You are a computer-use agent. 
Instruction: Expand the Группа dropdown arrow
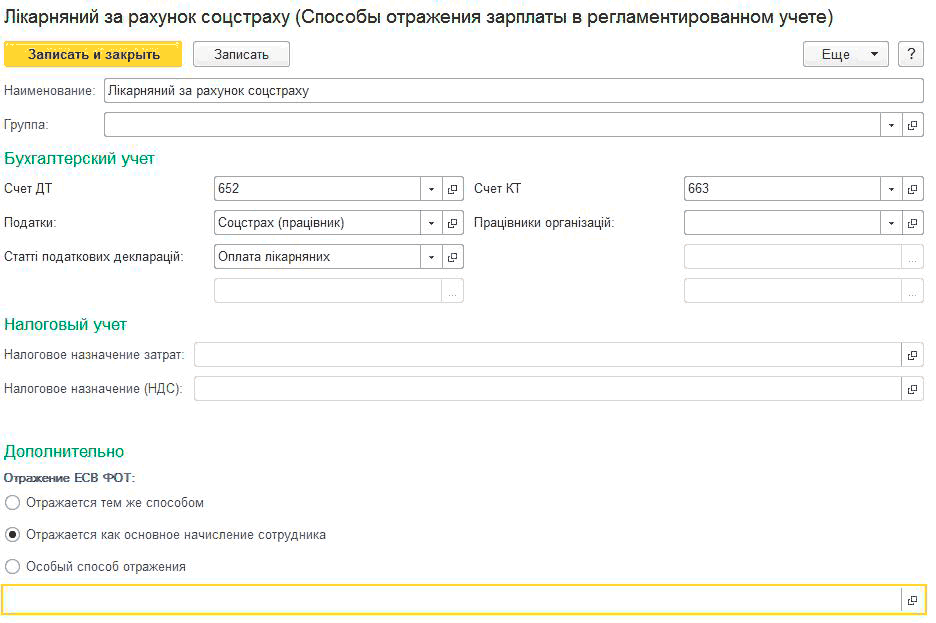click(x=891, y=125)
